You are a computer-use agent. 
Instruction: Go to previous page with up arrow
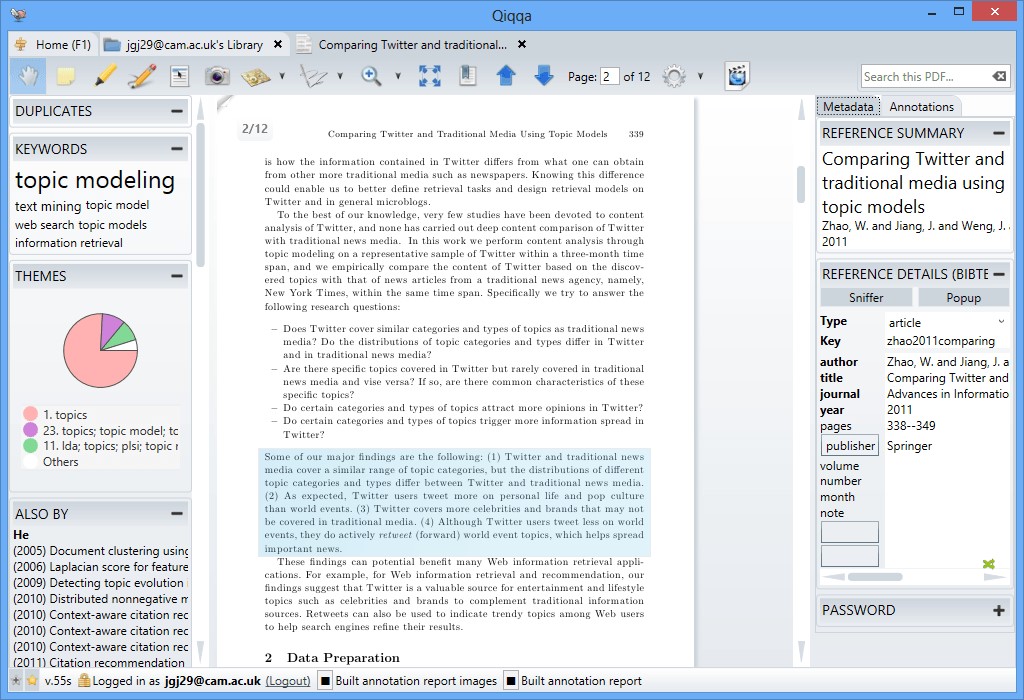[x=506, y=76]
